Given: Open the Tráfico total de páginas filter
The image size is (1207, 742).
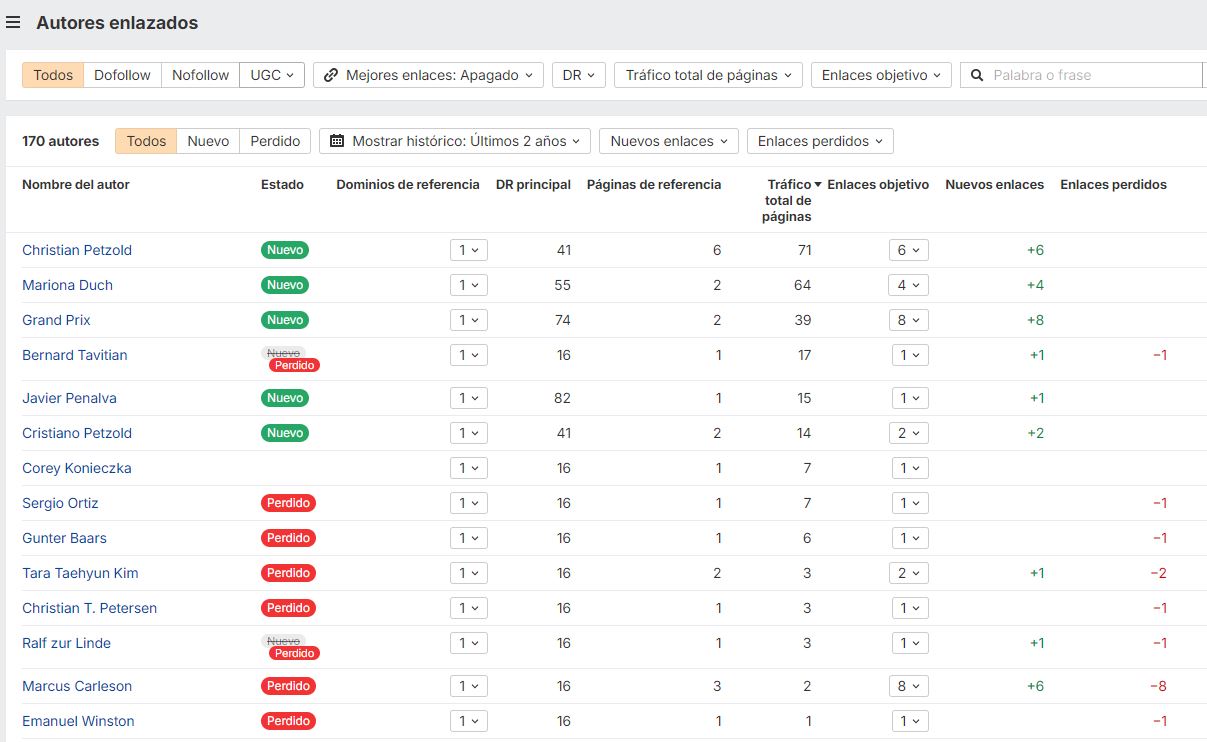Looking at the screenshot, I should pos(707,74).
